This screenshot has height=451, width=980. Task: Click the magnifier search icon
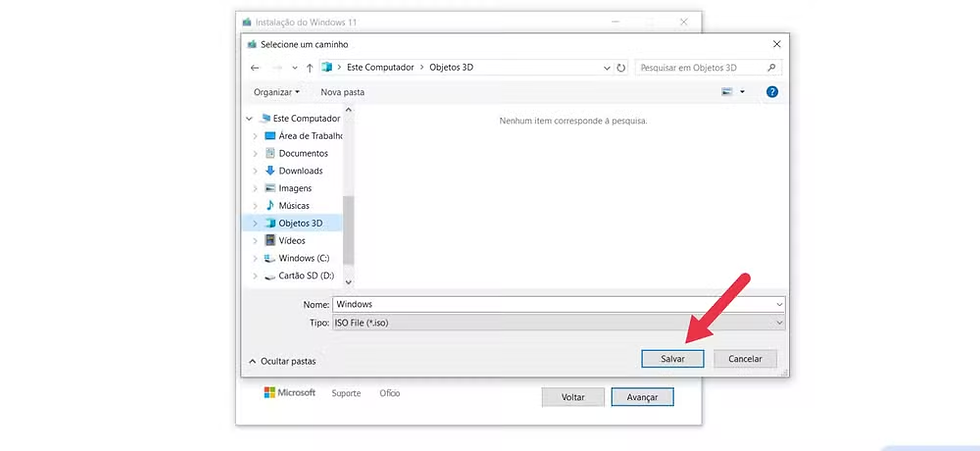coord(772,67)
